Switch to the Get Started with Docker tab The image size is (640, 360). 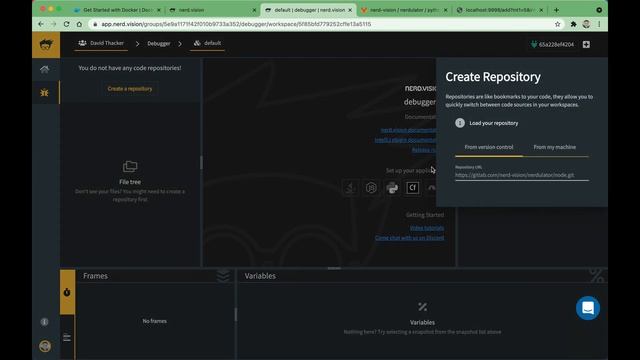117,10
